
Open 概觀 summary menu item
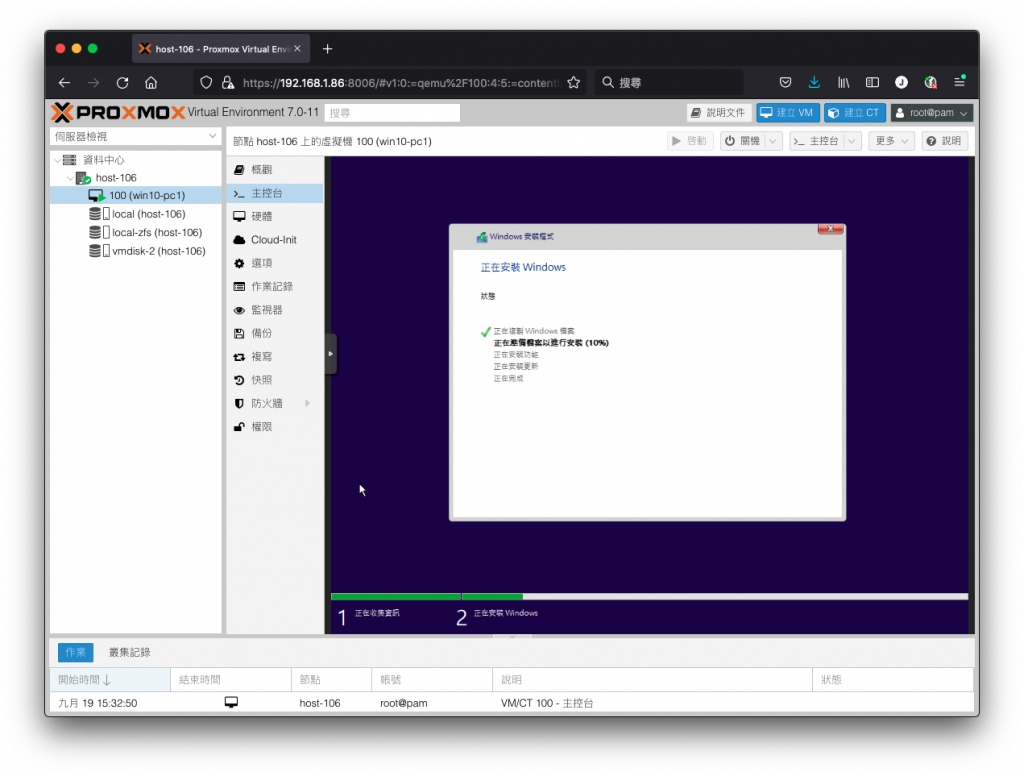(276, 170)
